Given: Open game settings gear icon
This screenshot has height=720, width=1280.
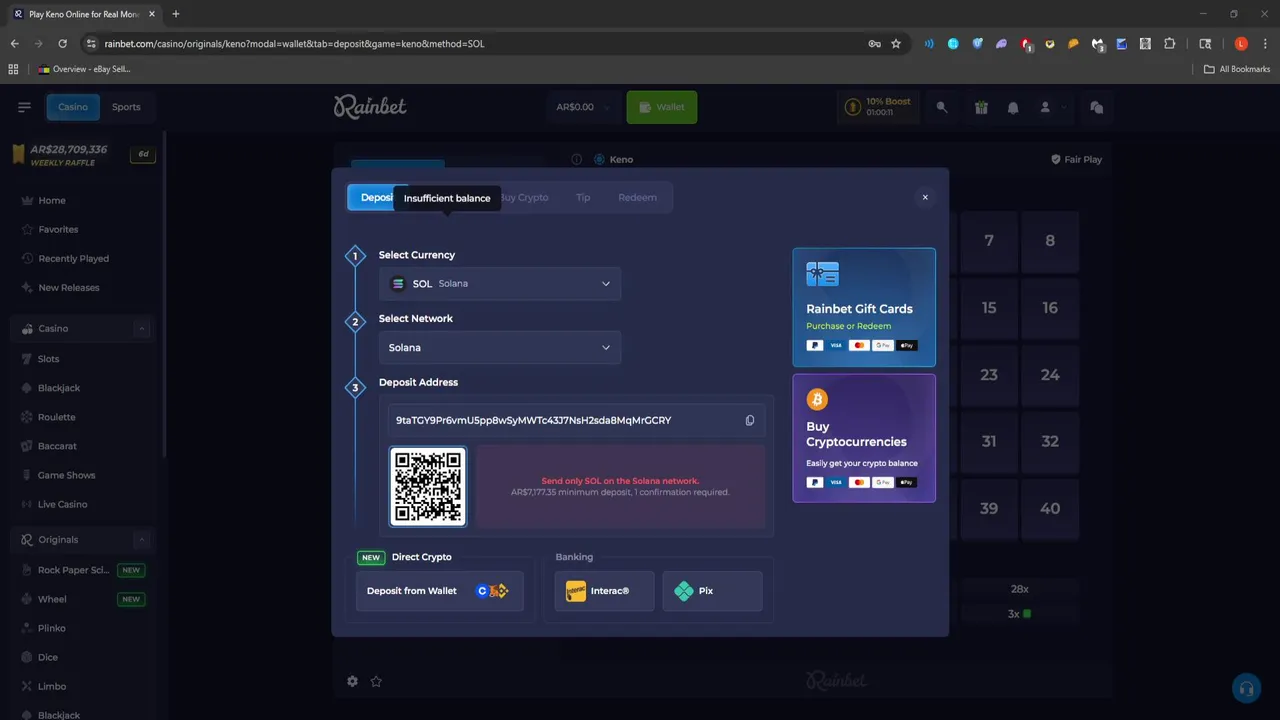Looking at the screenshot, I should (x=352, y=681).
